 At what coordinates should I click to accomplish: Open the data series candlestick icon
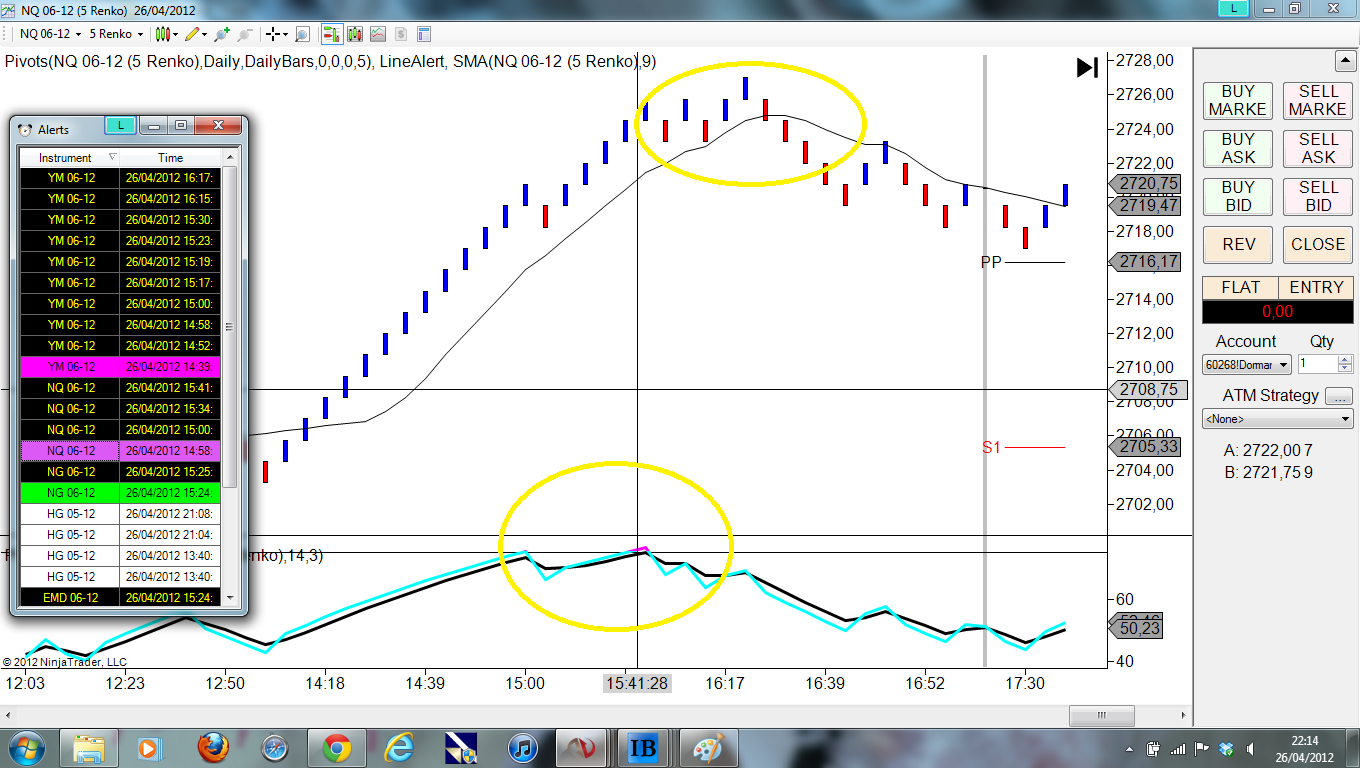coord(355,34)
